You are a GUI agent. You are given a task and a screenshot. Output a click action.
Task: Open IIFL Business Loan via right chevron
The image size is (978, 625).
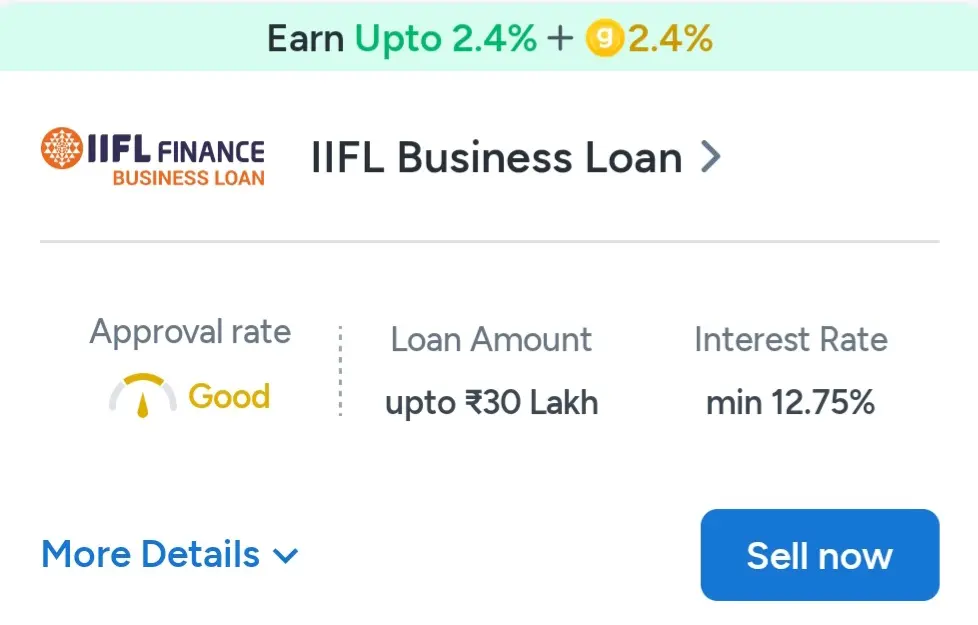pyautogui.click(x=712, y=157)
